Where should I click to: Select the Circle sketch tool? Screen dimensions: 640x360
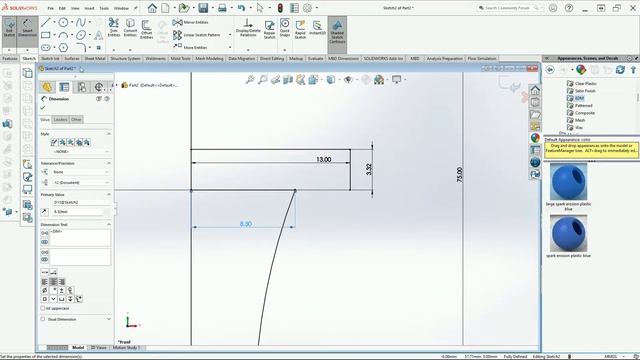coord(63,22)
